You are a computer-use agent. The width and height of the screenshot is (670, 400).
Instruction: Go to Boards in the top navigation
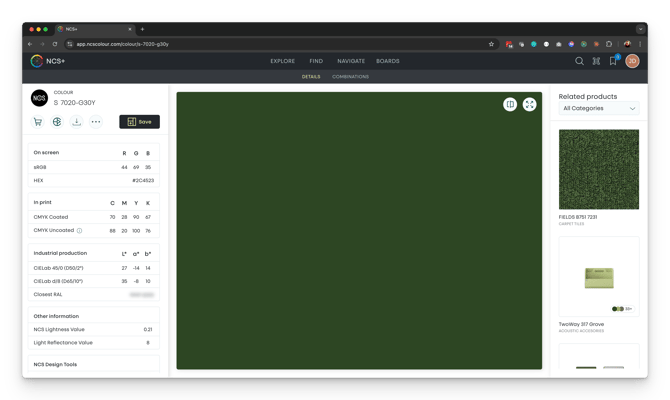(x=387, y=61)
